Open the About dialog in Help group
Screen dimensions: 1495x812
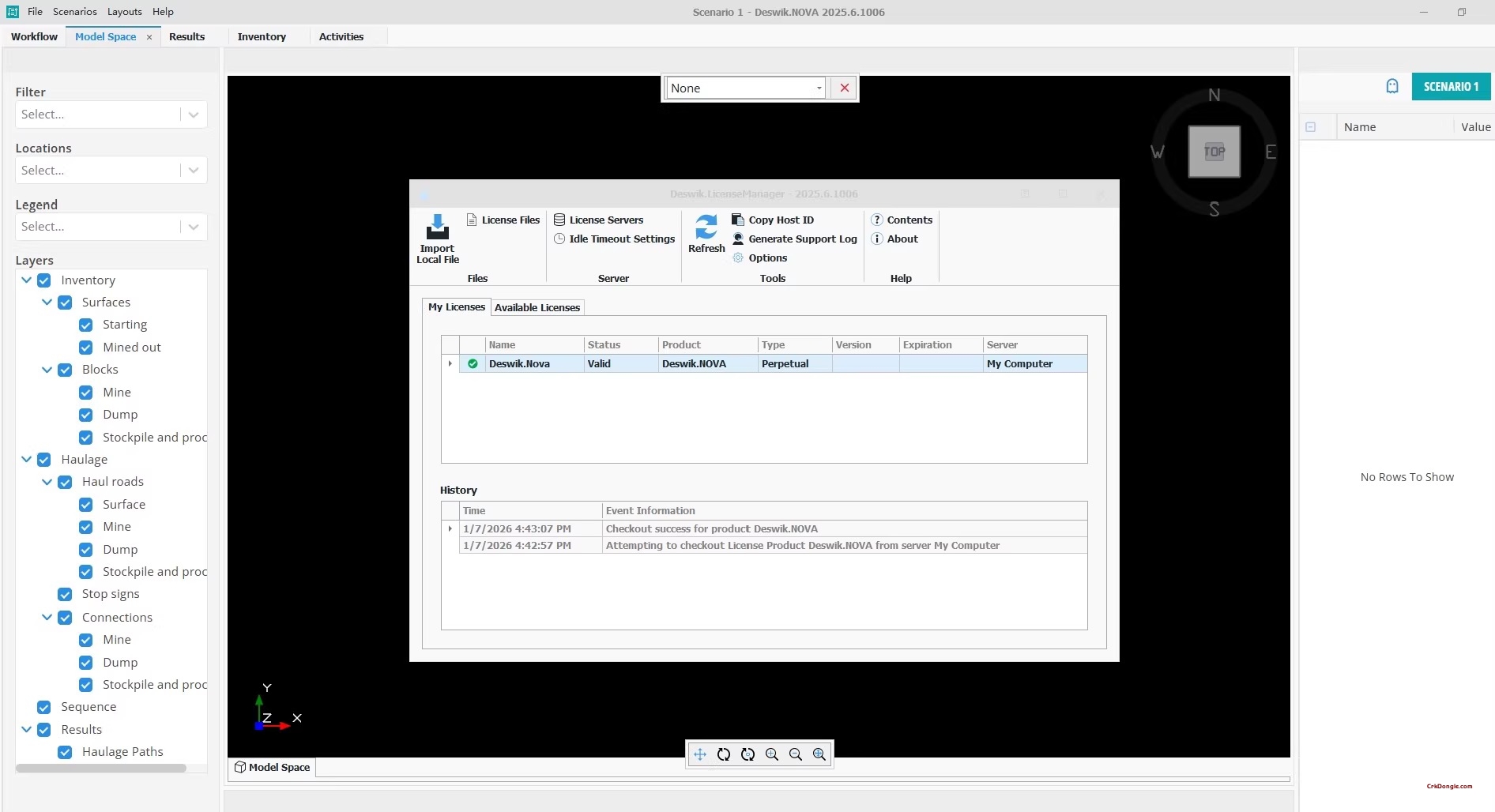pyautogui.click(x=895, y=239)
